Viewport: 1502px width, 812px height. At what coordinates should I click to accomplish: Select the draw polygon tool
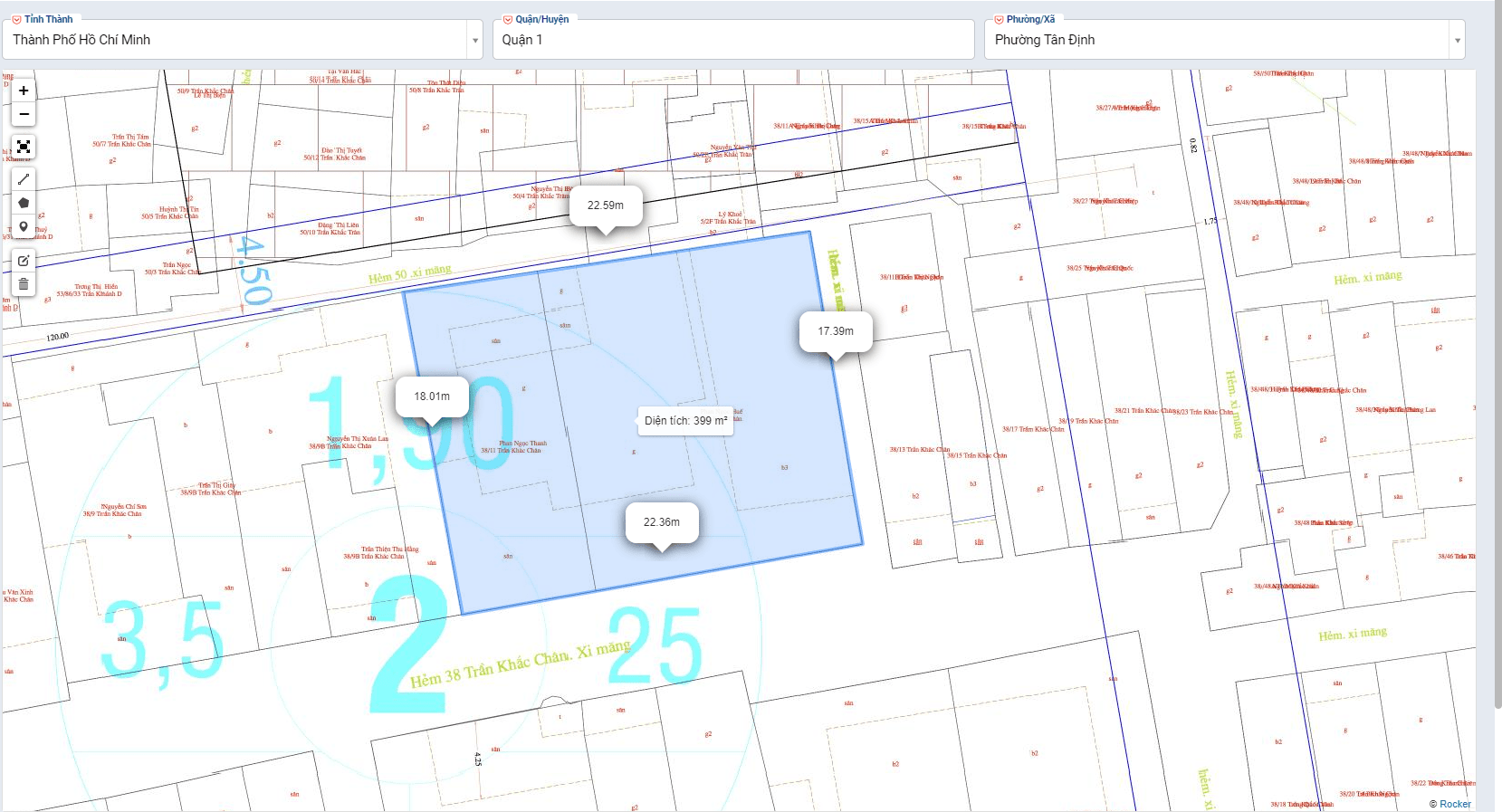point(24,203)
